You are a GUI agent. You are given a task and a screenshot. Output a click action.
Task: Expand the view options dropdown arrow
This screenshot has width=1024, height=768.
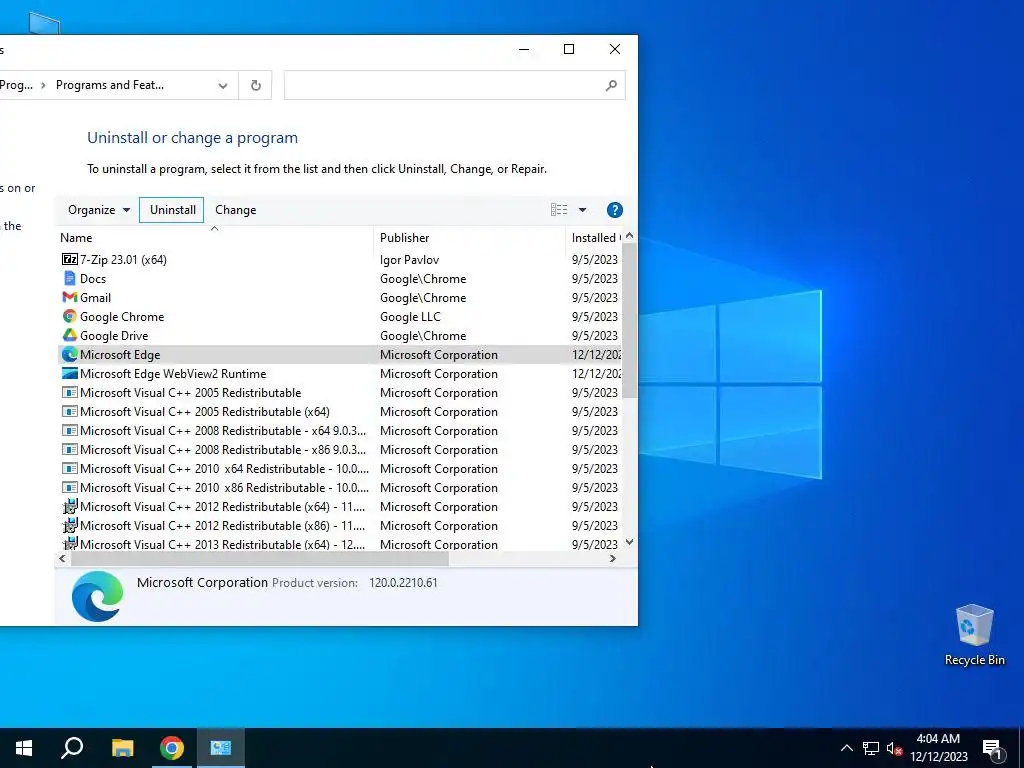click(582, 210)
